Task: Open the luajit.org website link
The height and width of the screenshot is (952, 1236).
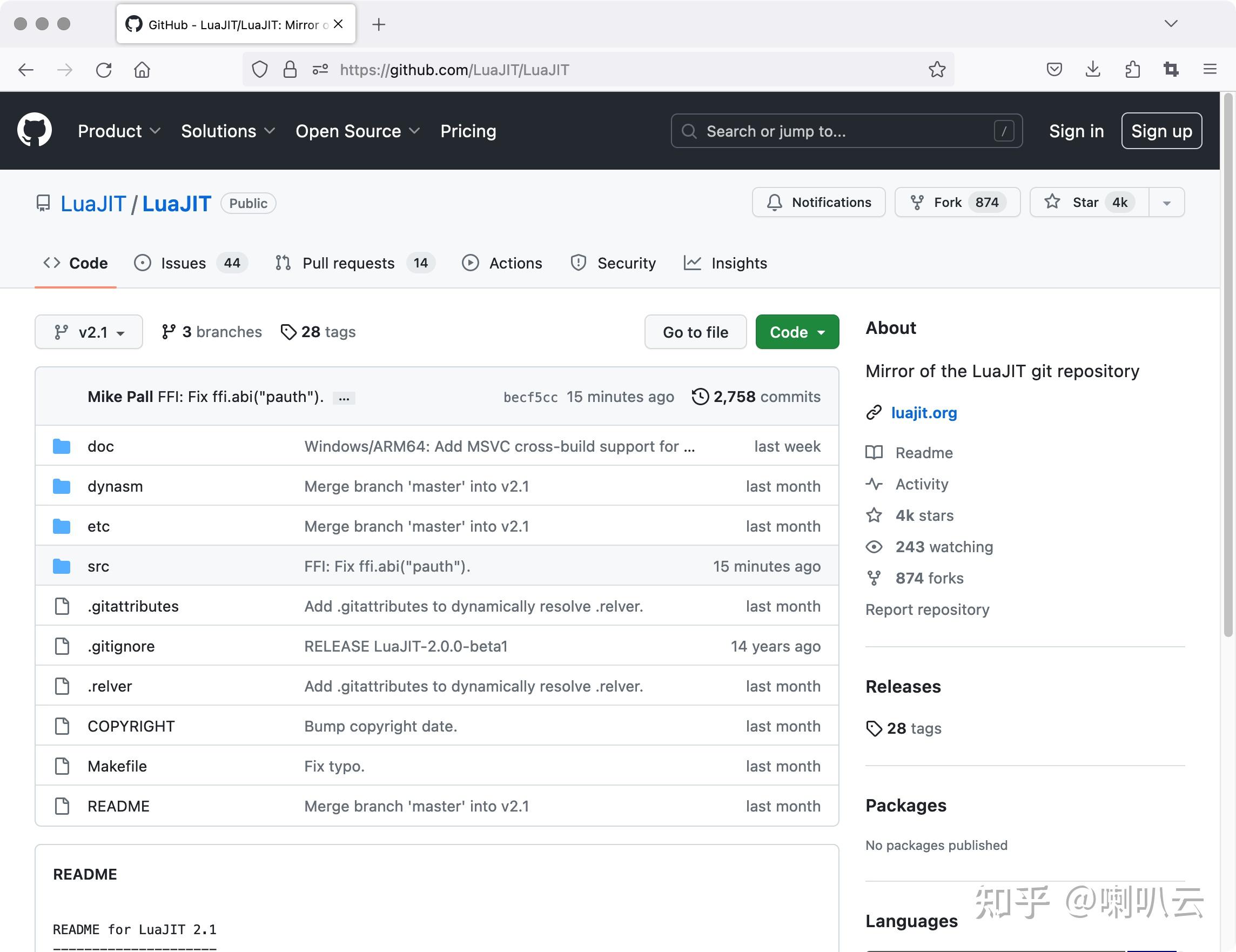Action: [924, 413]
